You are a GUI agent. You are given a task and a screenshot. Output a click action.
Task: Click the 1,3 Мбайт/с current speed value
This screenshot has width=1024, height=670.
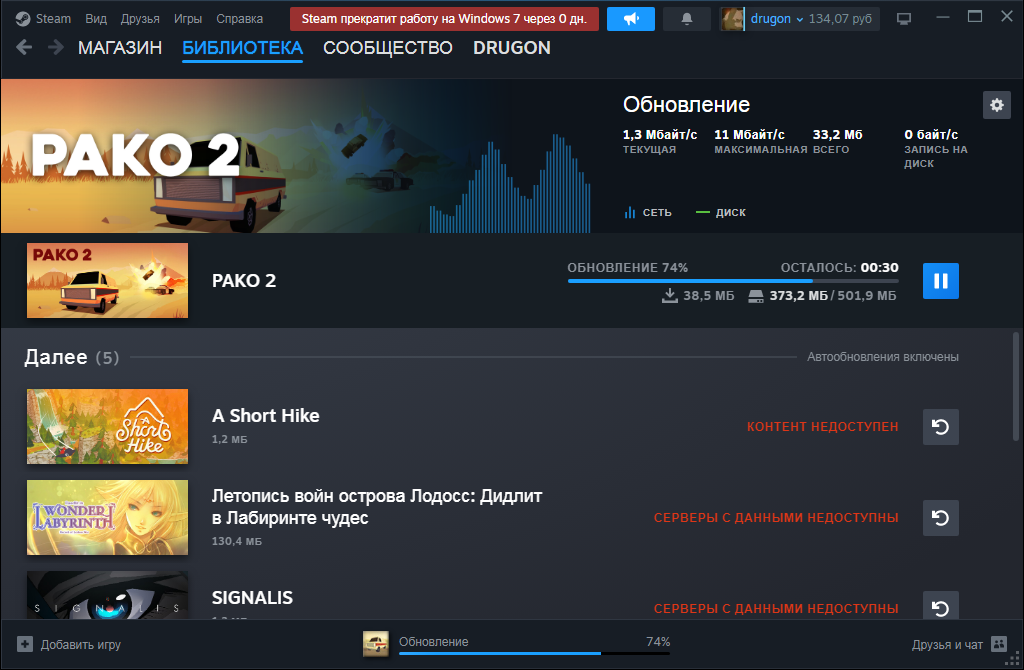coord(660,135)
